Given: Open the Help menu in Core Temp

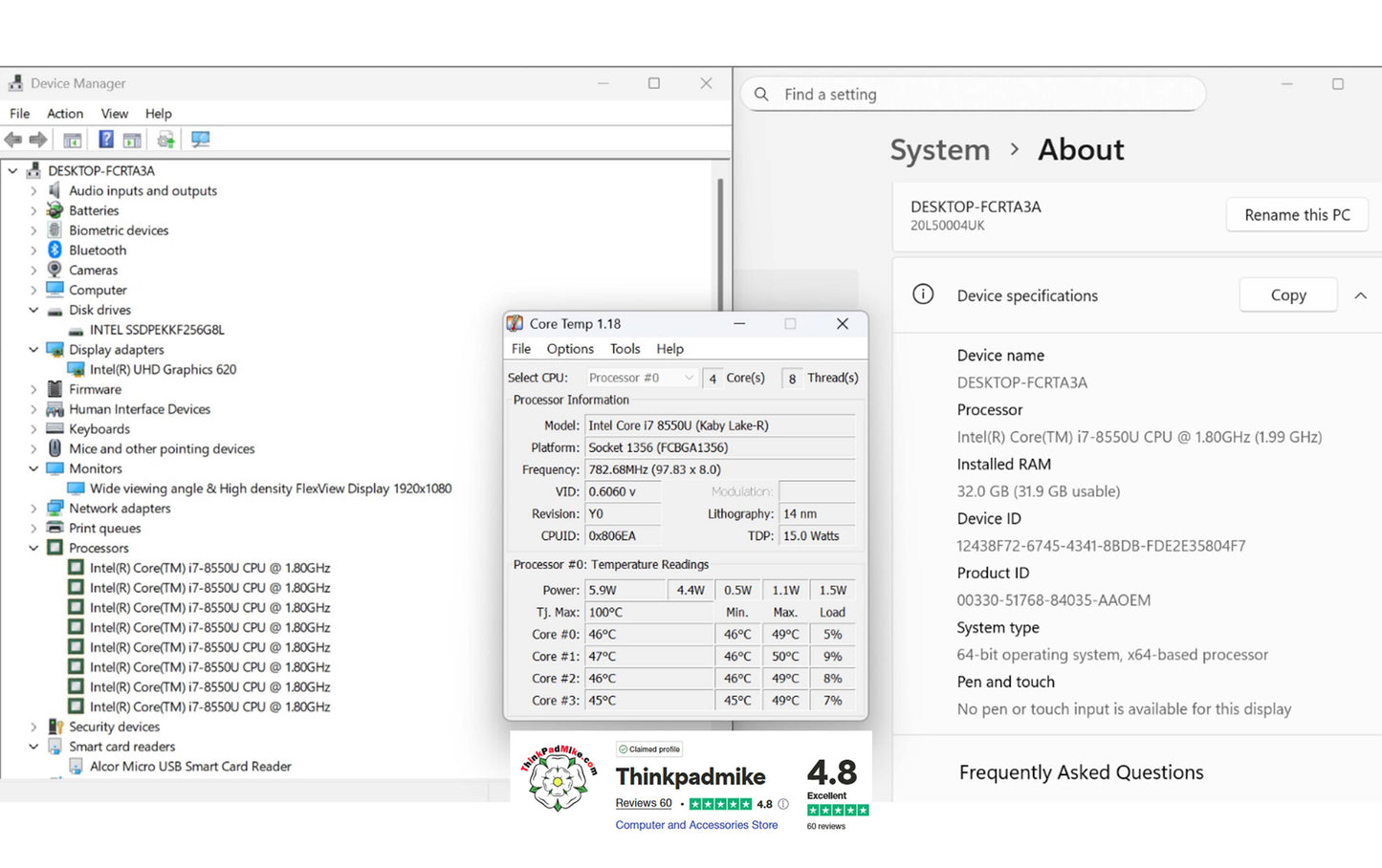Looking at the screenshot, I should coord(669,349).
